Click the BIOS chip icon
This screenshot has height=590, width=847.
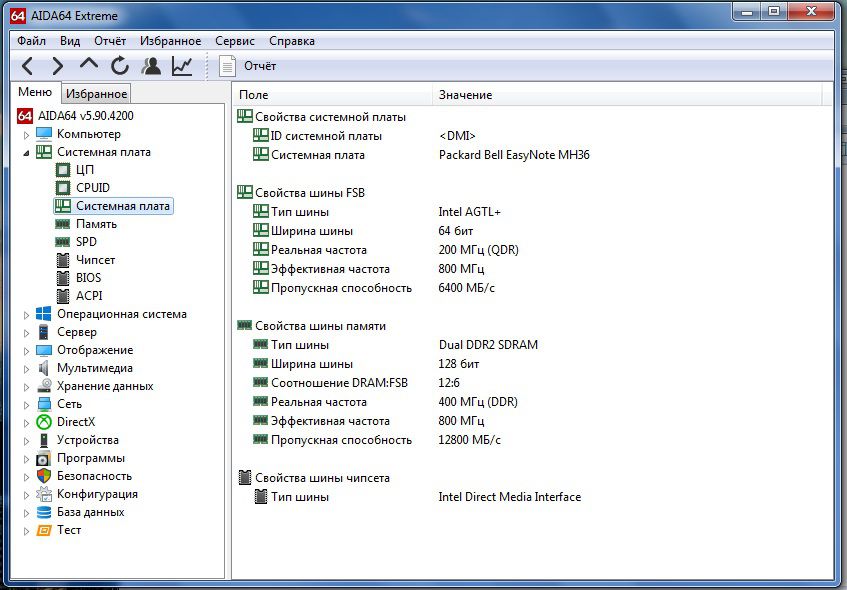point(63,278)
